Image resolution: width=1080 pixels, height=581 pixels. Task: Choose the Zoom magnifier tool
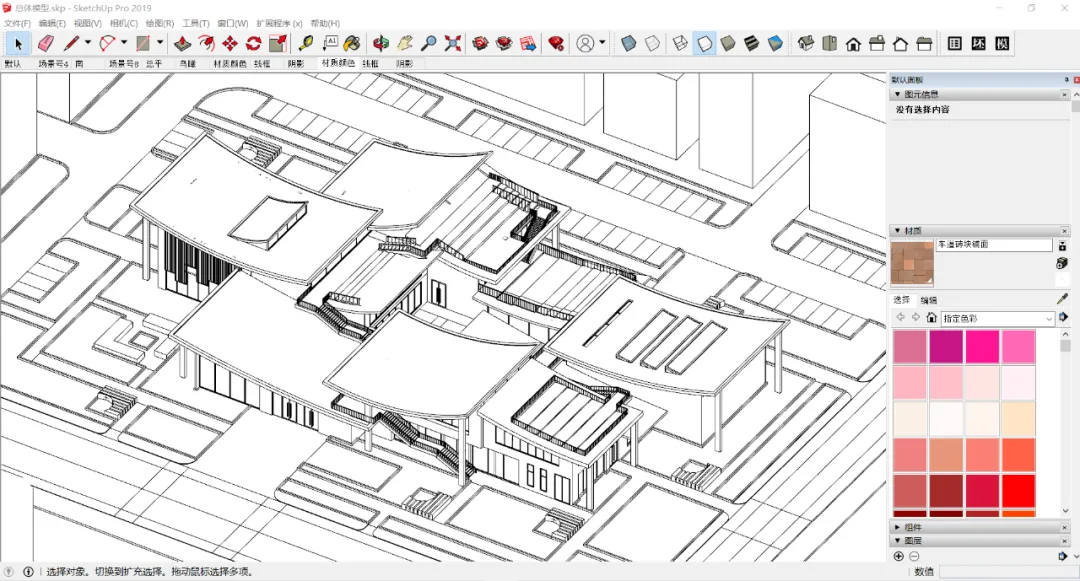click(x=428, y=43)
